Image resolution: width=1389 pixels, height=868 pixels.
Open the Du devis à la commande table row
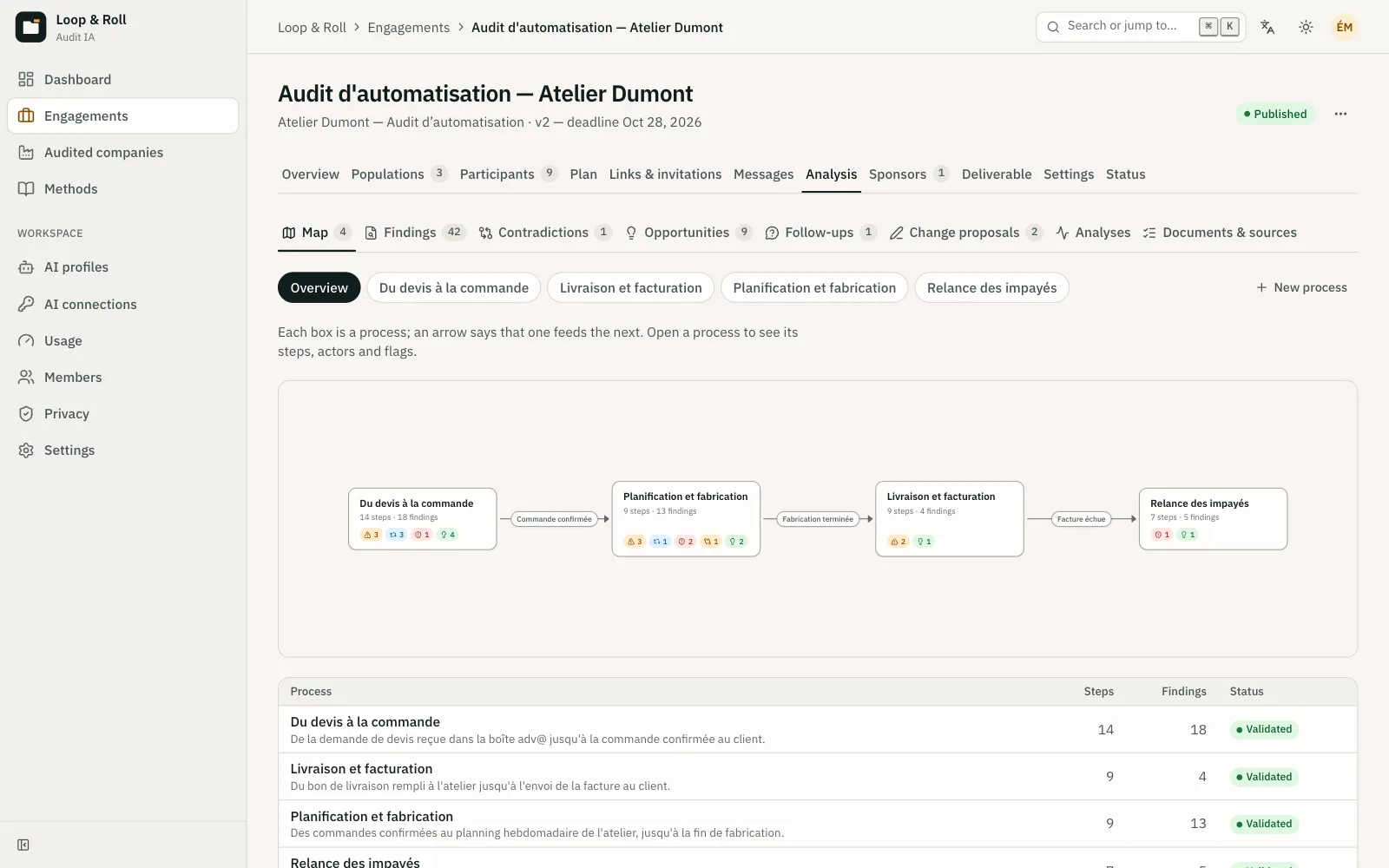(x=817, y=730)
